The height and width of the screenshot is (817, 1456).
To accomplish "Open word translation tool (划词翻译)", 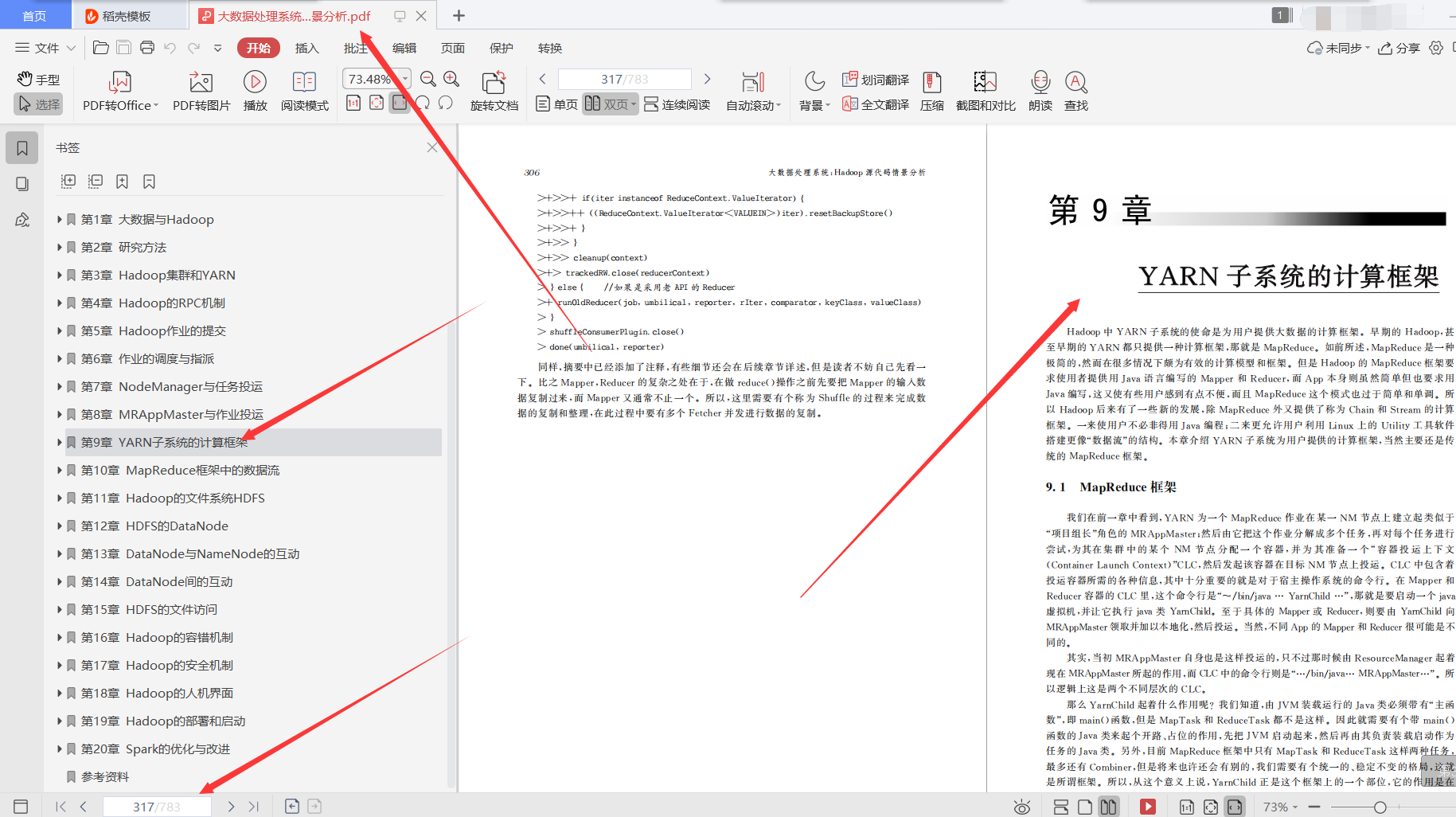I will click(x=876, y=80).
